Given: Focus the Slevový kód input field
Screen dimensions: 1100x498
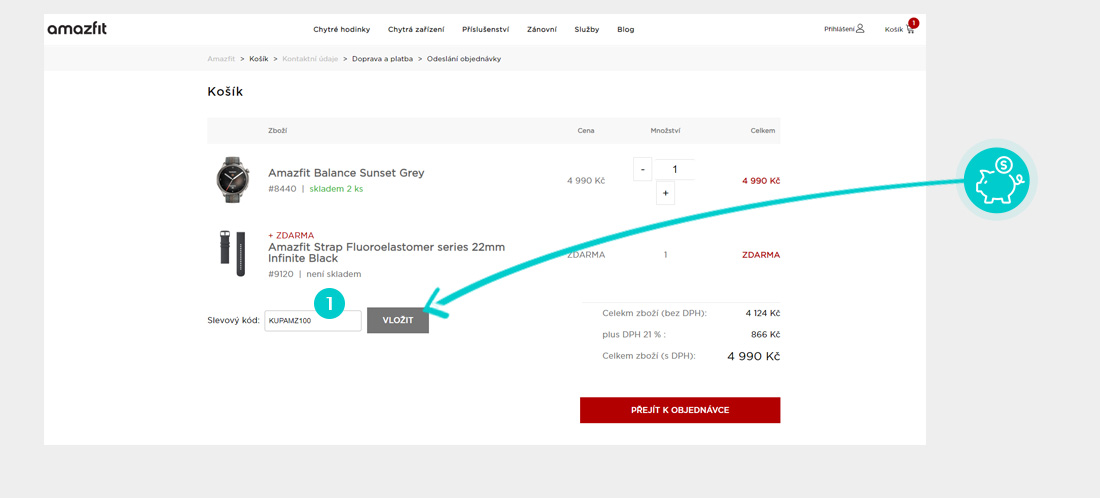Looking at the screenshot, I should pos(312,321).
